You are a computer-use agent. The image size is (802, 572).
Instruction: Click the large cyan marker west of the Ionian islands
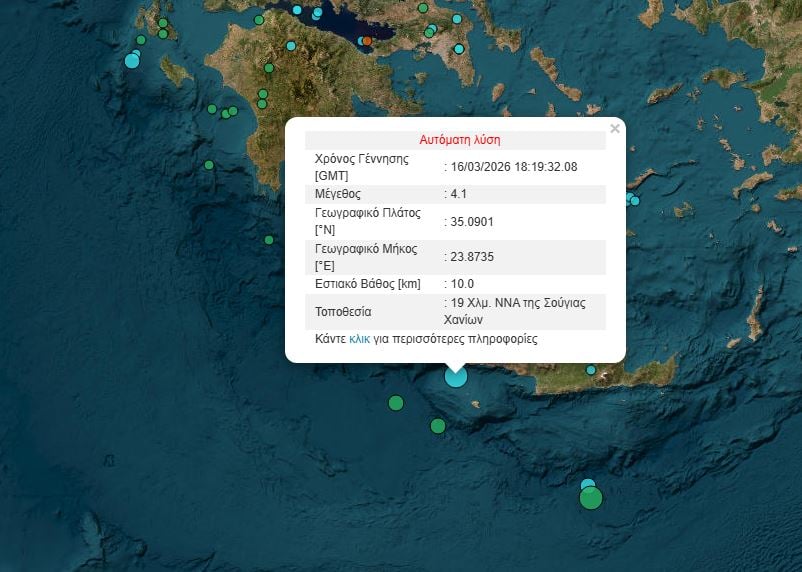click(132, 61)
